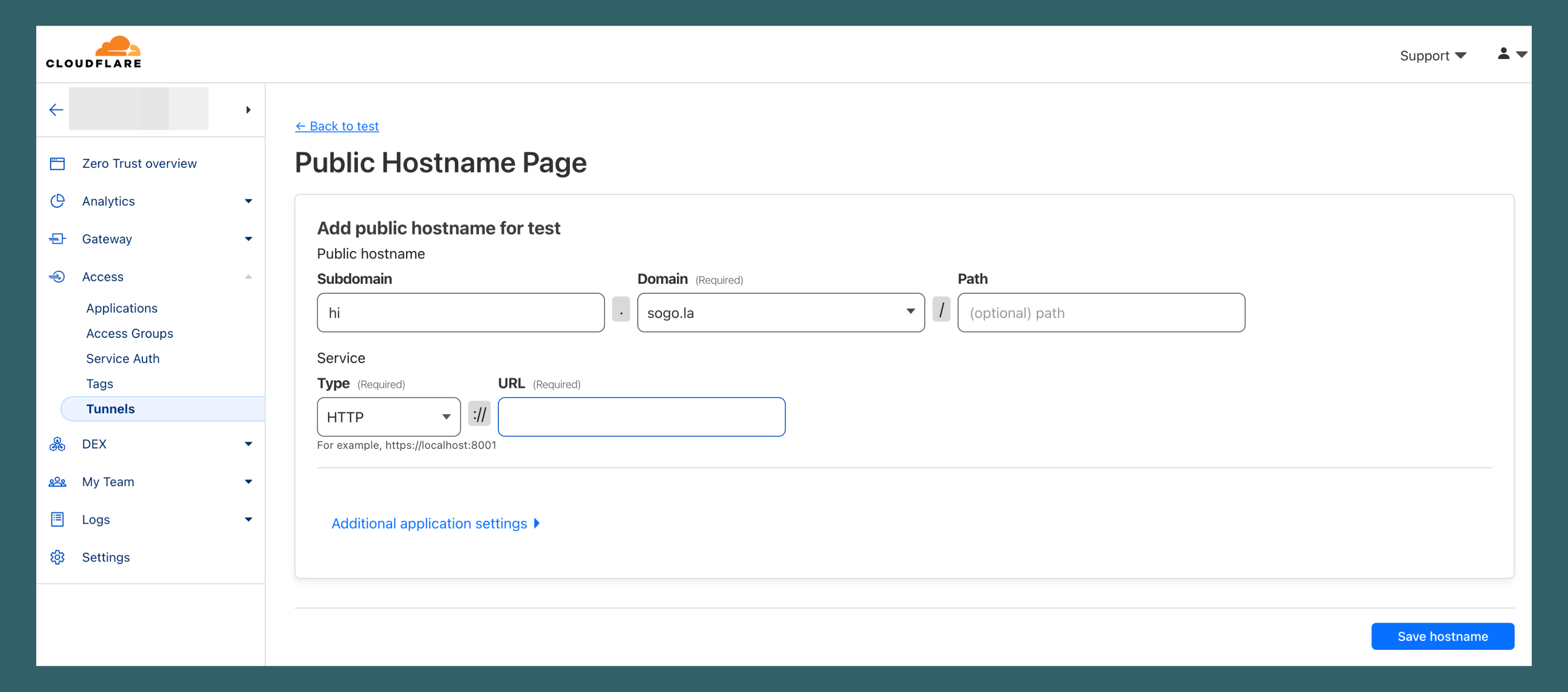Click the Settings gear icon
The height and width of the screenshot is (692, 1568).
[x=57, y=557]
